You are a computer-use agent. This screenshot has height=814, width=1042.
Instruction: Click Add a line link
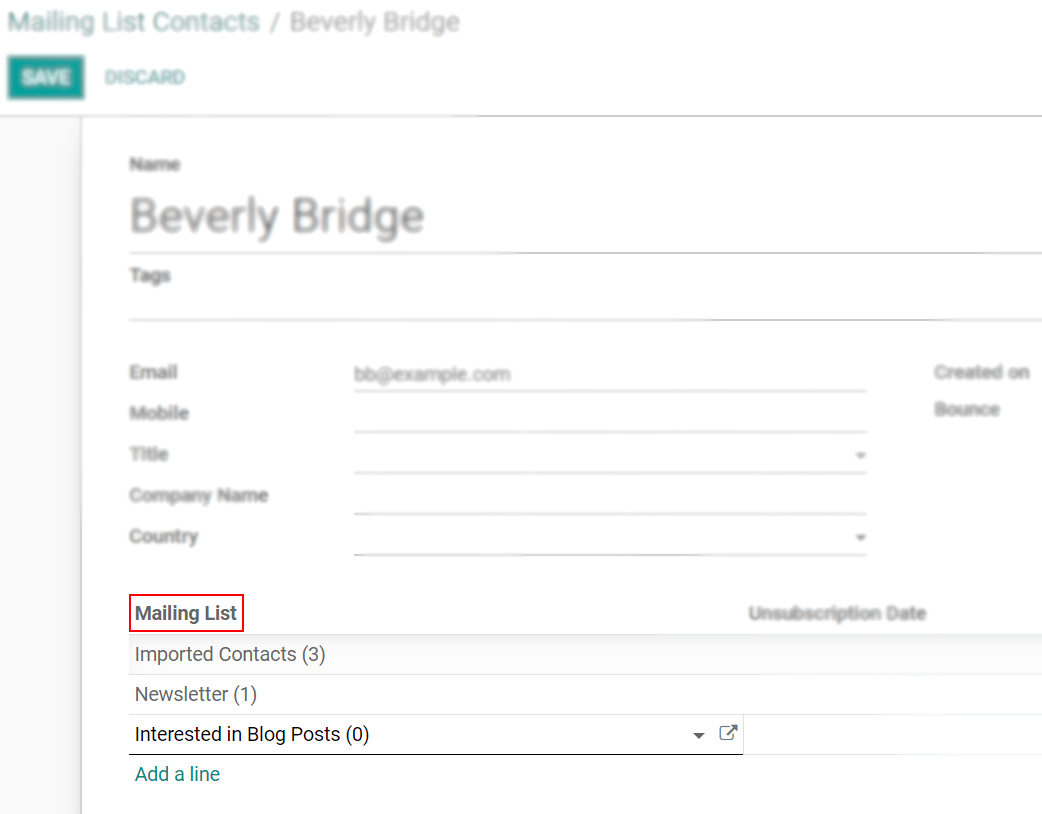click(x=177, y=774)
